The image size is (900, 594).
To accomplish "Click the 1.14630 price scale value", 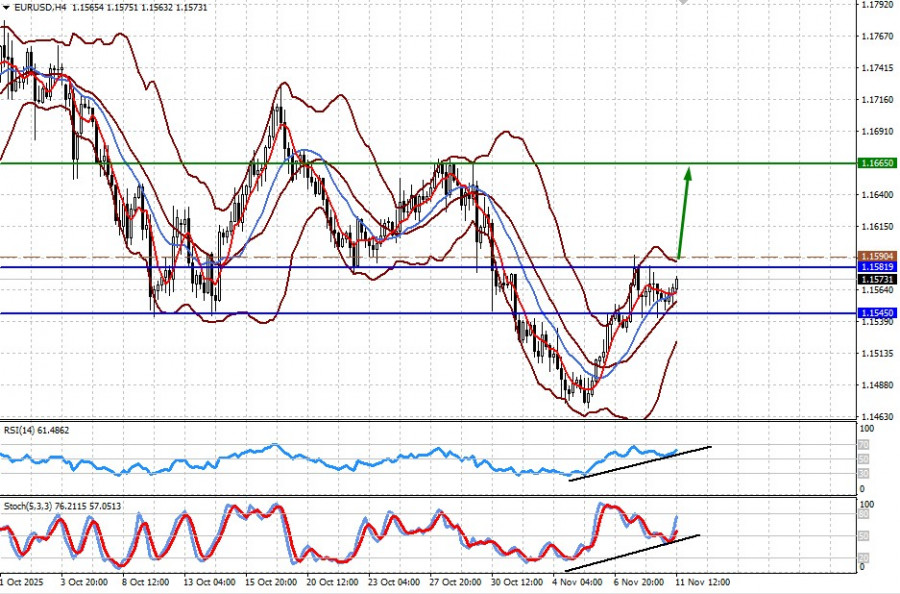I will pos(878,417).
